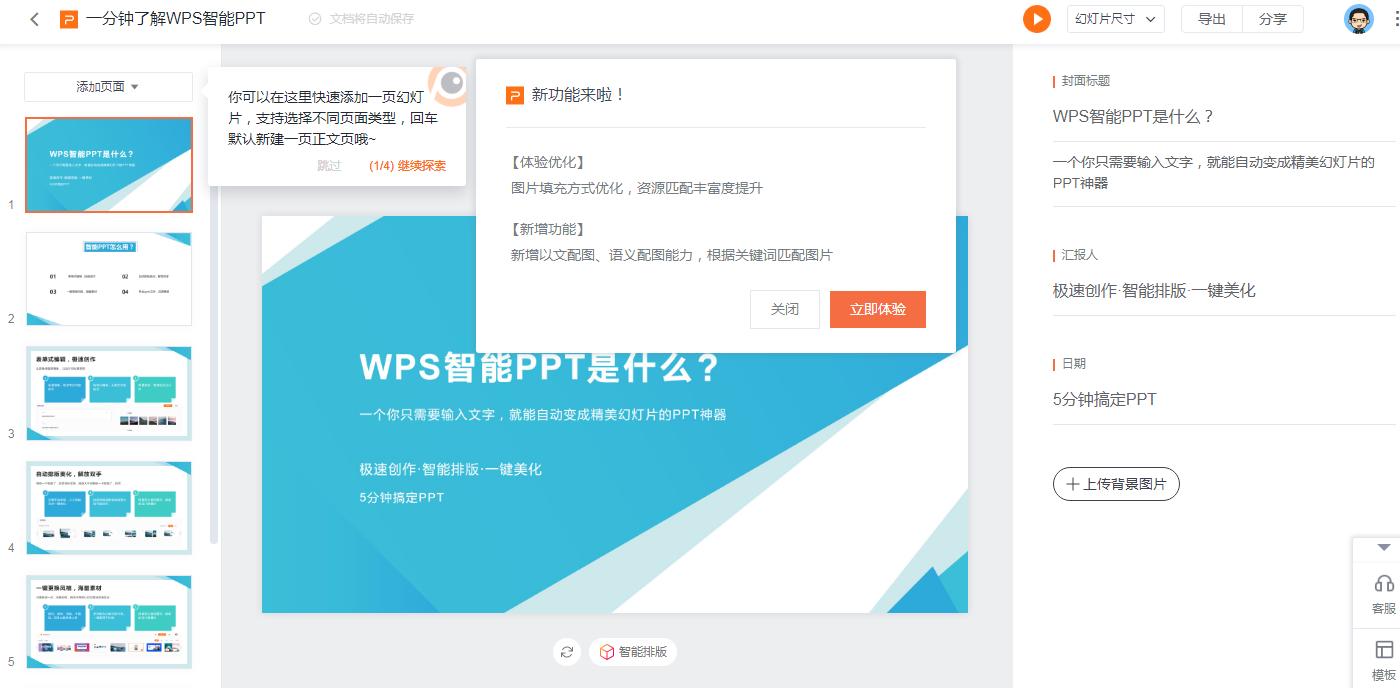This screenshot has width=1400, height=688.
Task: Click the back arrow to exit the editor
Action: [34, 20]
